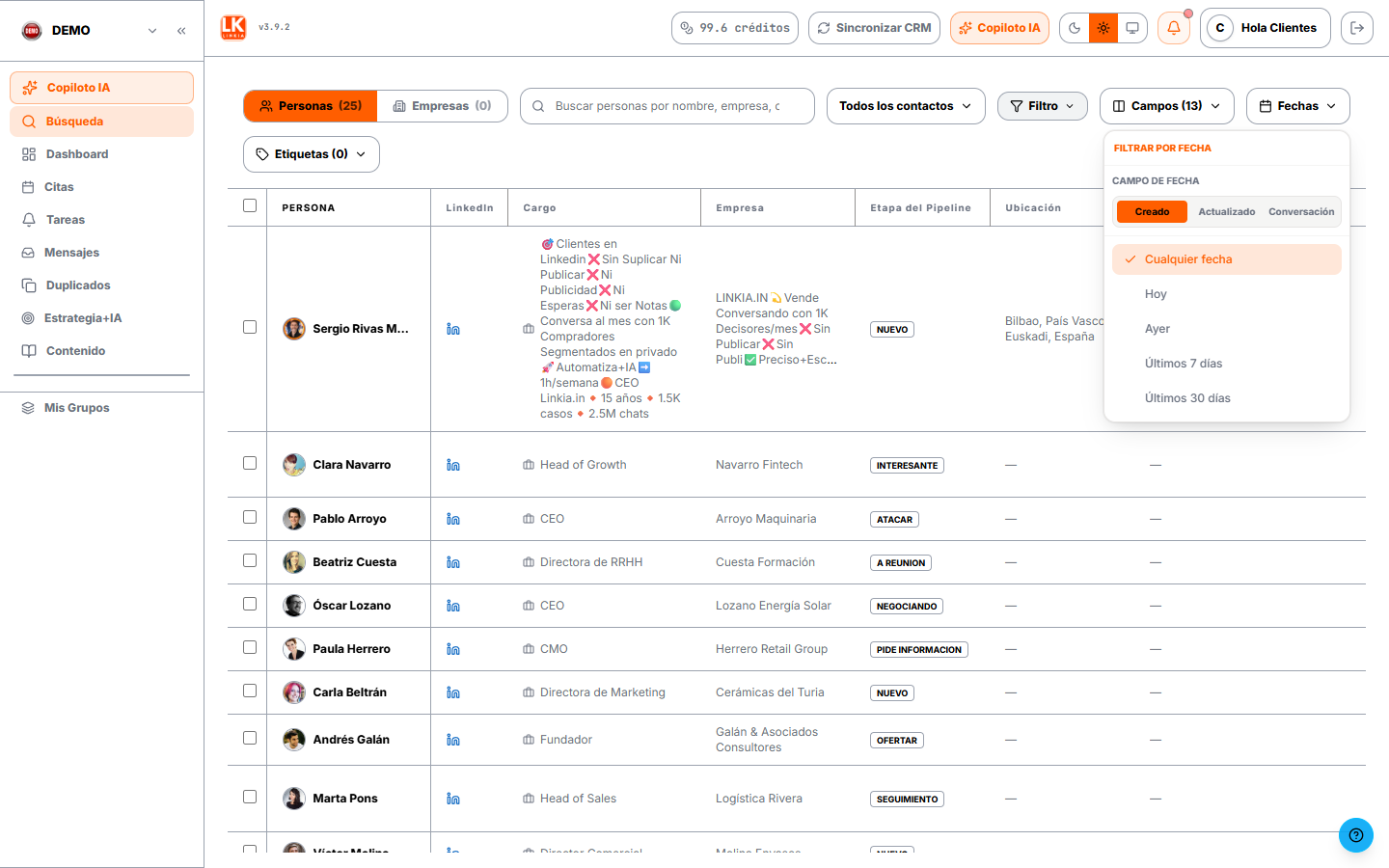
Task: Check the Clara Navarro row checkbox
Action: pyautogui.click(x=250, y=463)
